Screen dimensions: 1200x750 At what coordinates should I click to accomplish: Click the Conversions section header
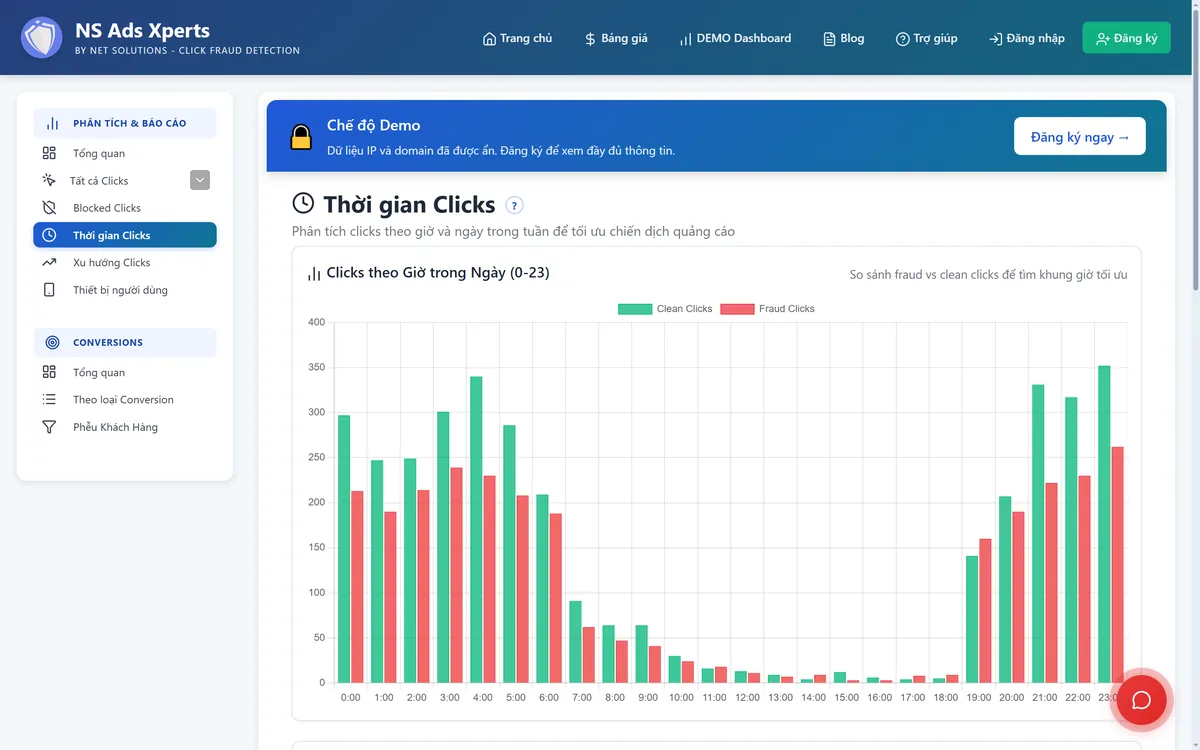tap(125, 342)
